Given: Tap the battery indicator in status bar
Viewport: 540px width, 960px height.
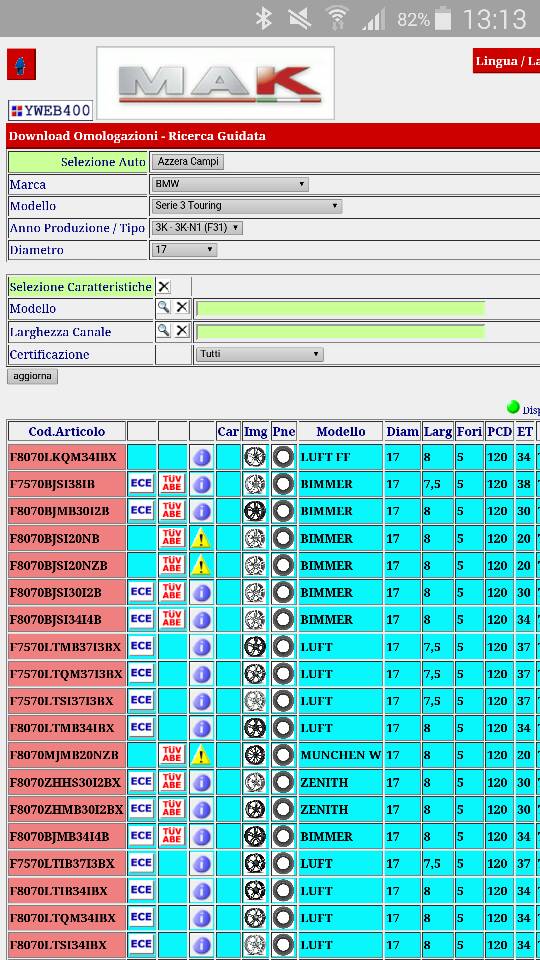Looking at the screenshot, I should tap(441, 19).
